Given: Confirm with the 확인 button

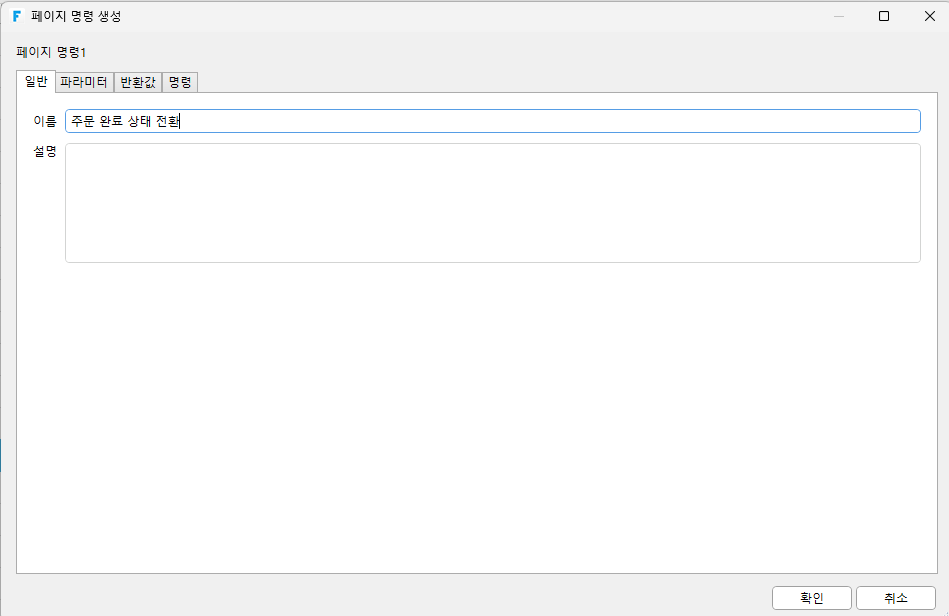Looking at the screenshot, I should point(812,598).
